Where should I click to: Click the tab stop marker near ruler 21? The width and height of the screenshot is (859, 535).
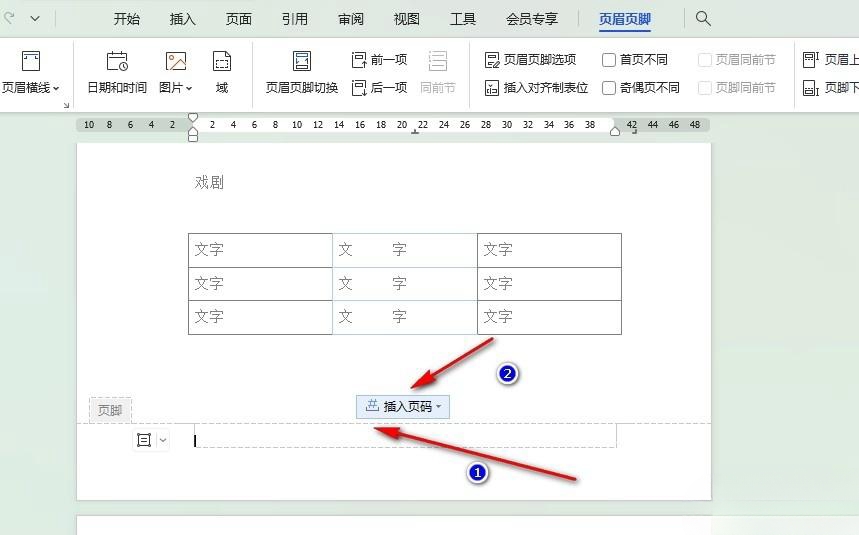pyautogui.click(x=415, y=132)
